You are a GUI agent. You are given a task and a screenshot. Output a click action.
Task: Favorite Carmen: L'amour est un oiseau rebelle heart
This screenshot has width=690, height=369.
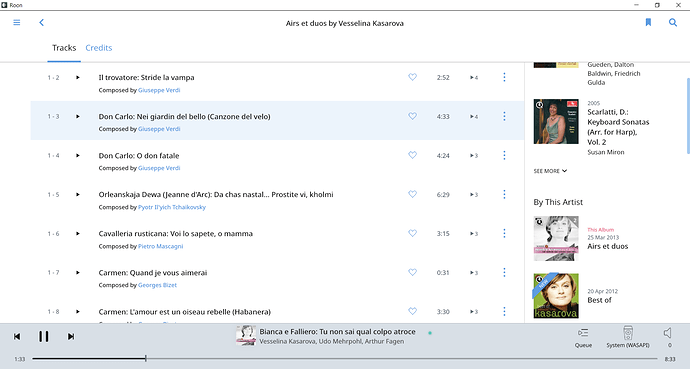click(x=412, y=311)
